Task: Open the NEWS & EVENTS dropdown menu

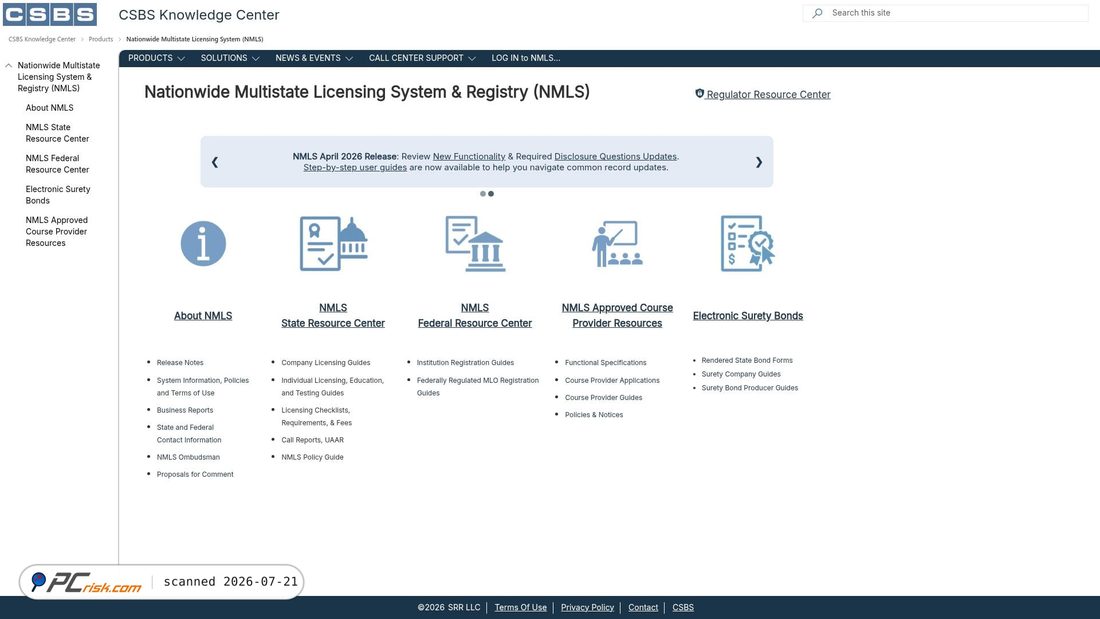Action: tap(314, 58)
